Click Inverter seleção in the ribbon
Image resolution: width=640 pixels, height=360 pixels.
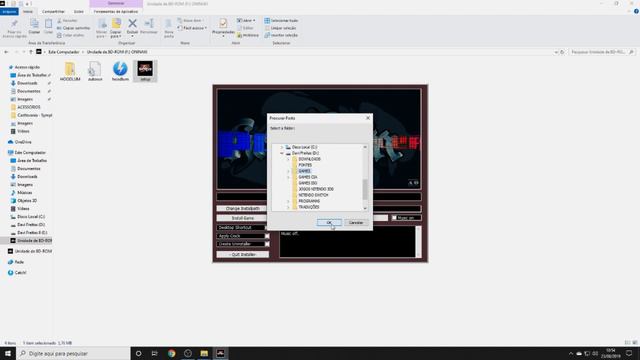(281, 35)
